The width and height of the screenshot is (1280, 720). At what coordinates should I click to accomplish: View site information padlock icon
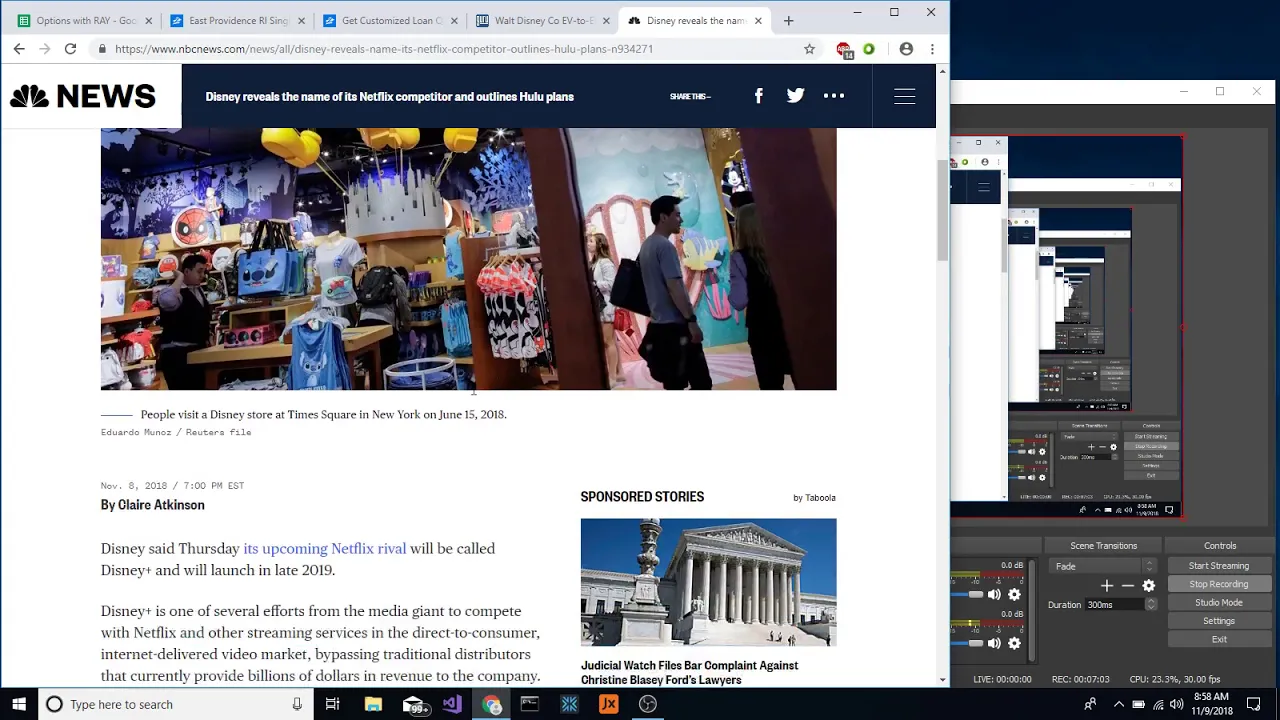coord(101,48)
